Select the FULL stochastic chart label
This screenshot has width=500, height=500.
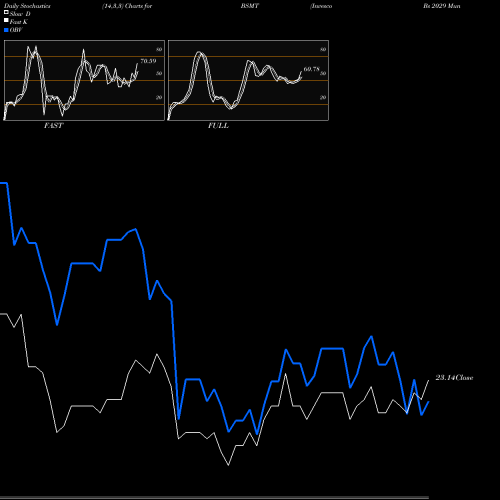pyautogui.click(x=218, y=126)
